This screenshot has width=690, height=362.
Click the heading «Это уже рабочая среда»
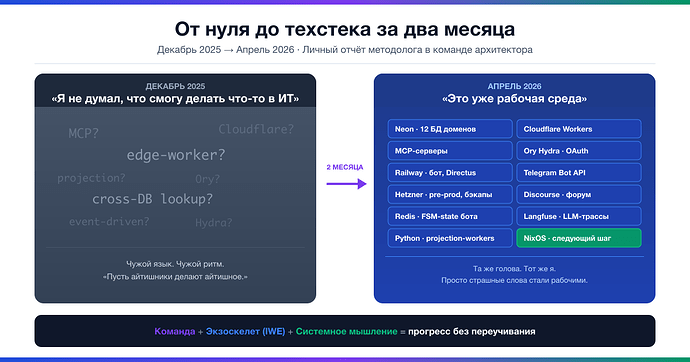(514, 99)
